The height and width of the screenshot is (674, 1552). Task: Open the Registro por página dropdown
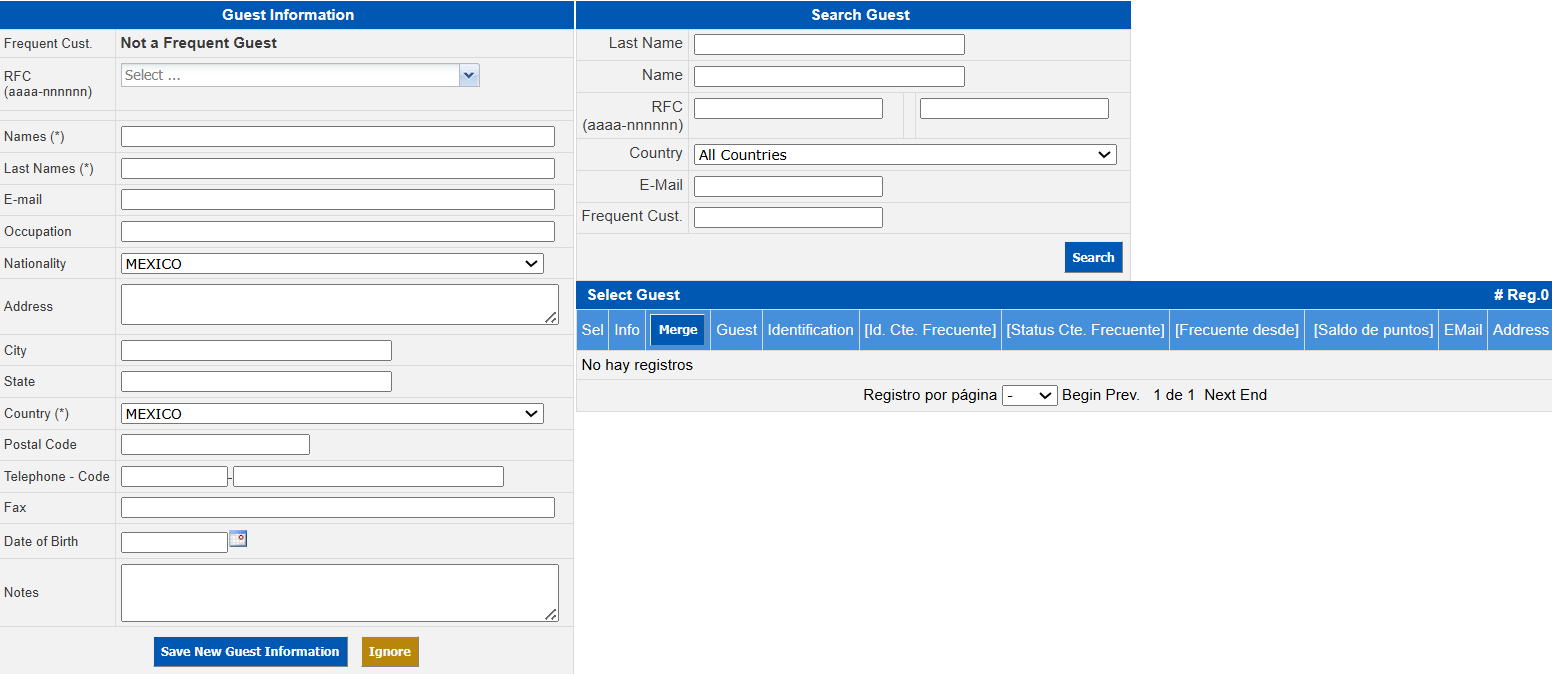(1029, 396)
